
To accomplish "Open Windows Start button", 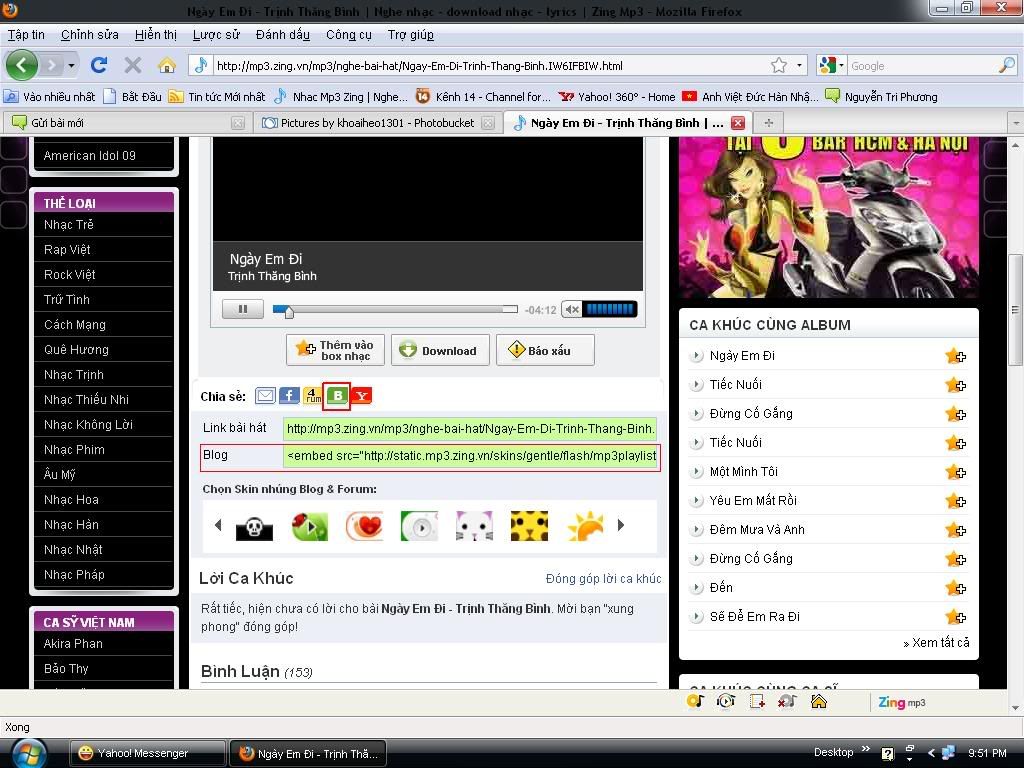I will (x=28, y=753).
